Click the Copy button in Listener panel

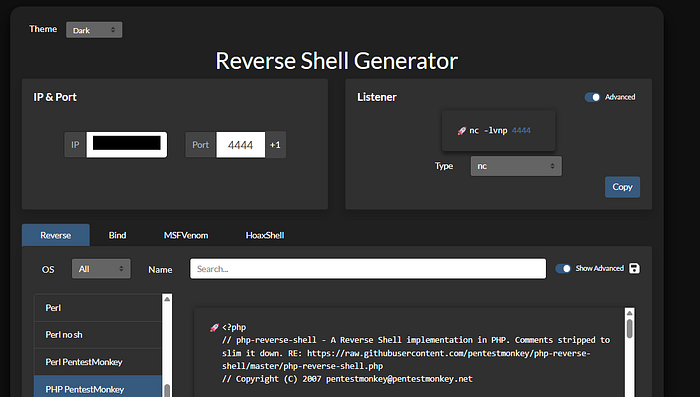(622, 187)
